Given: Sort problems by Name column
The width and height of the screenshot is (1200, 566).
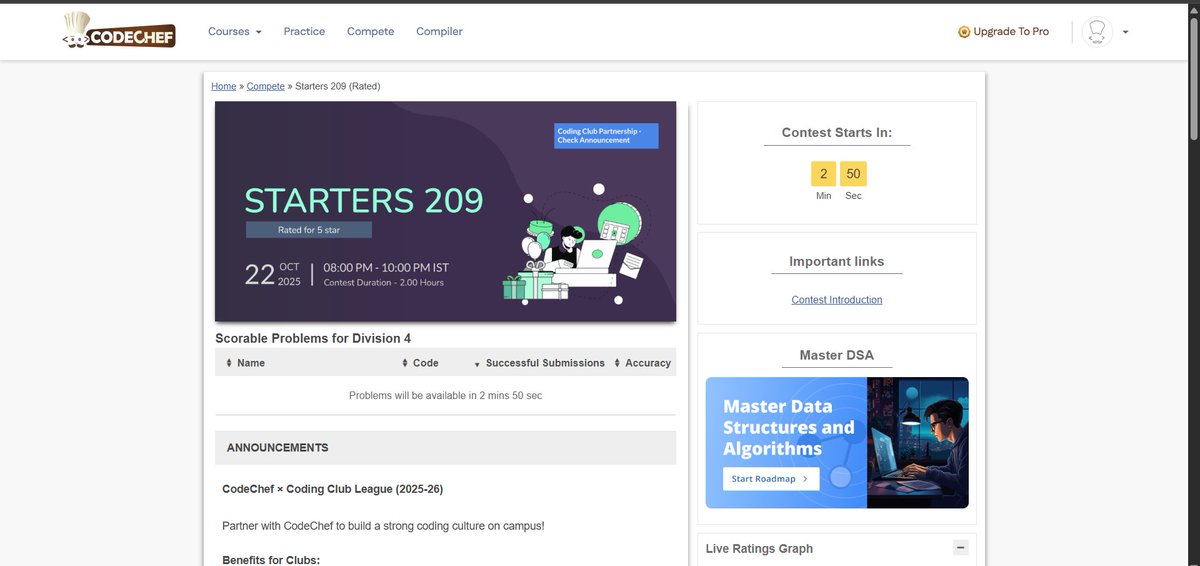Looking at the screenshot, I should coord(246,363).
